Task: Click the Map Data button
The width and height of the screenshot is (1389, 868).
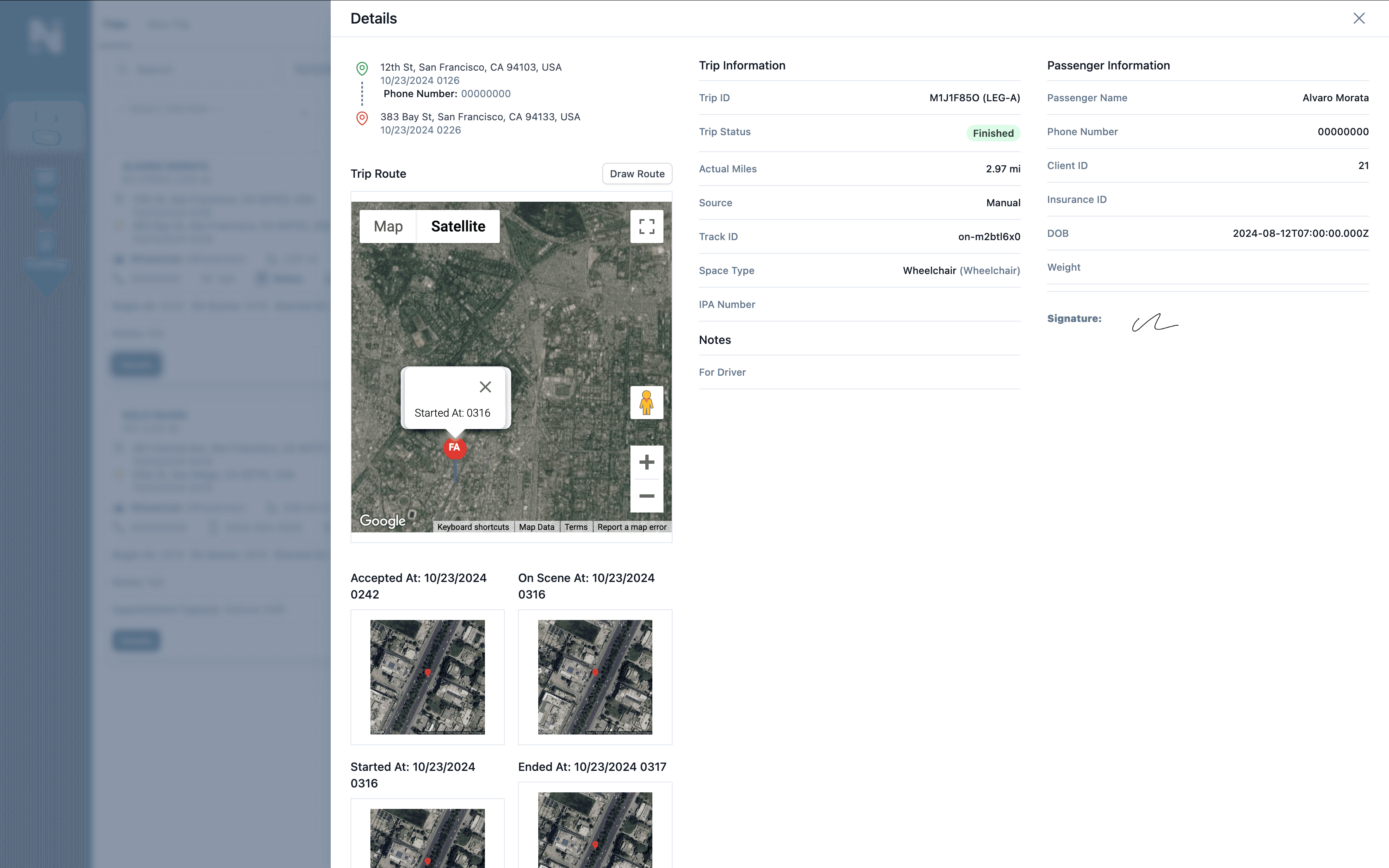Action: [x=536, y=527]
